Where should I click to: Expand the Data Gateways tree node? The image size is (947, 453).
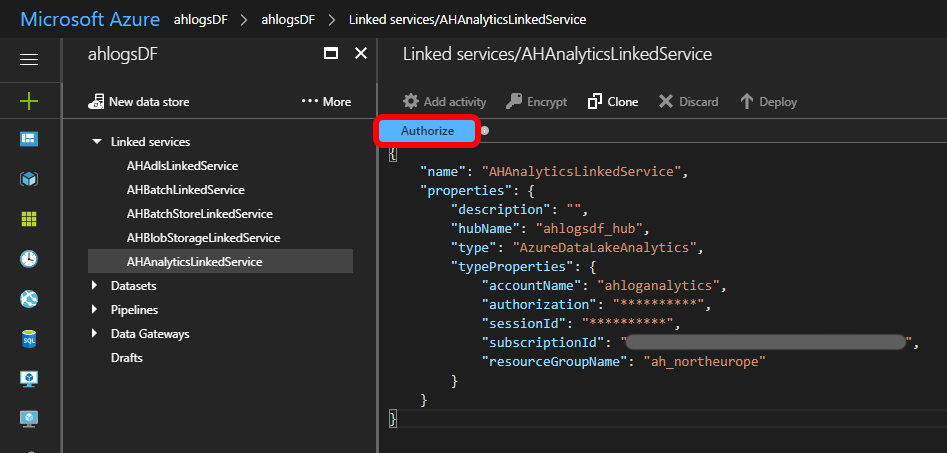[x=95, y=333]
